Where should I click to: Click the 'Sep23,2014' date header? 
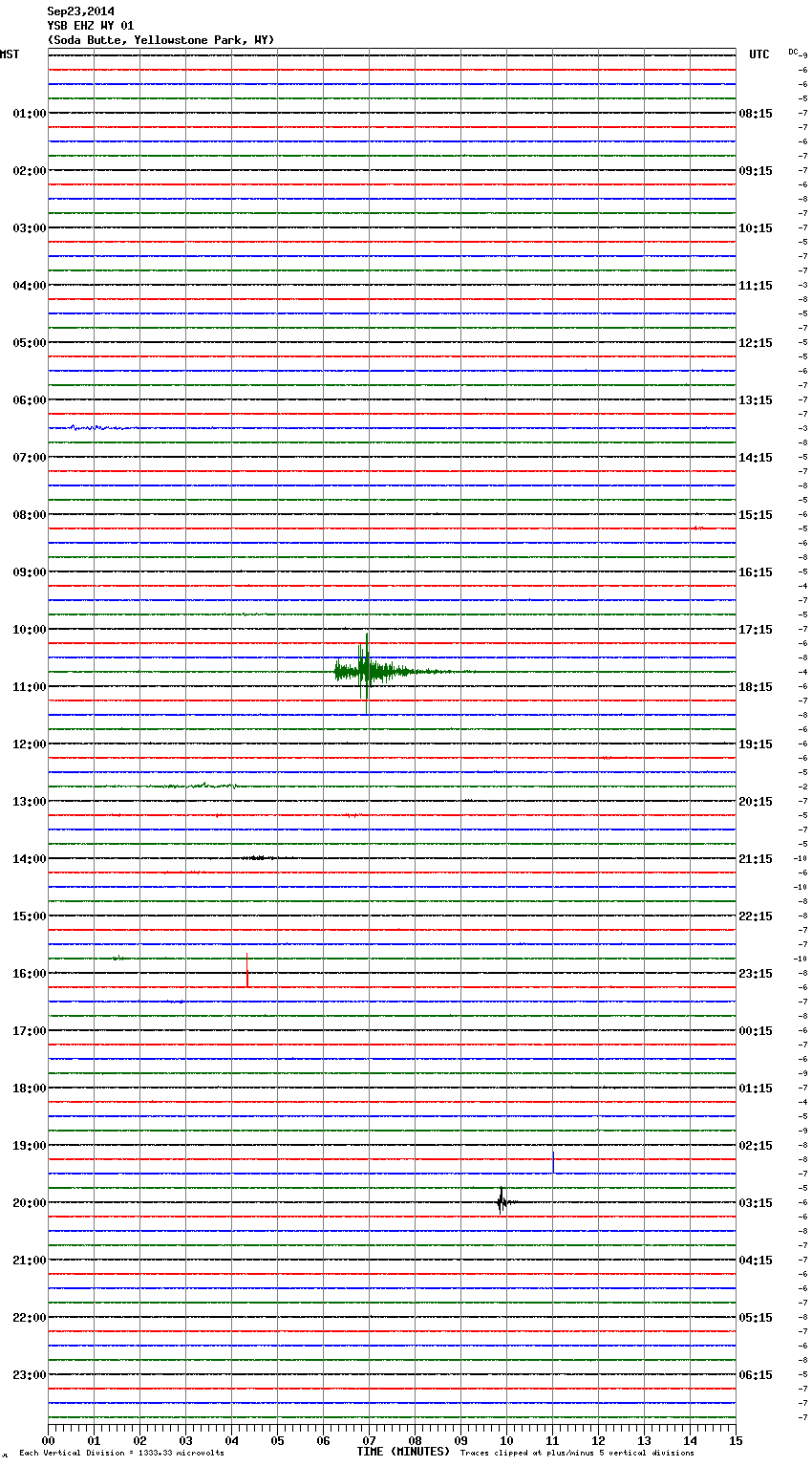tap(80, 11)
